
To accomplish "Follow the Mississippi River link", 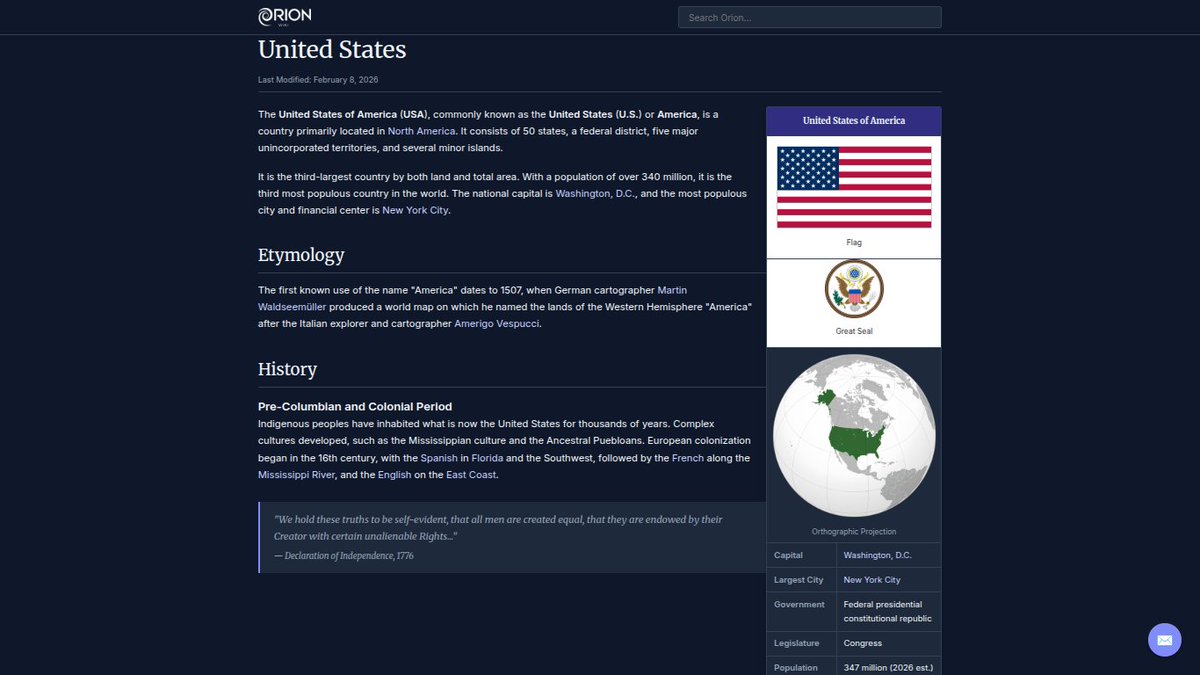I will (x=296, y=475).
